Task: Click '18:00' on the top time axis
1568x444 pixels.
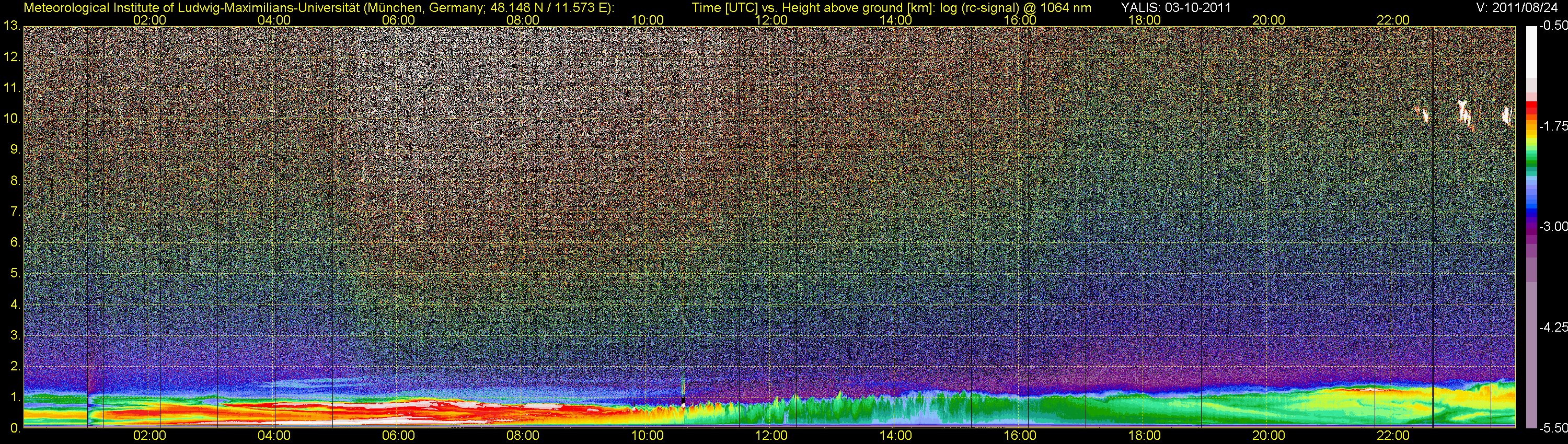Action: click(x=1144, y=20)
